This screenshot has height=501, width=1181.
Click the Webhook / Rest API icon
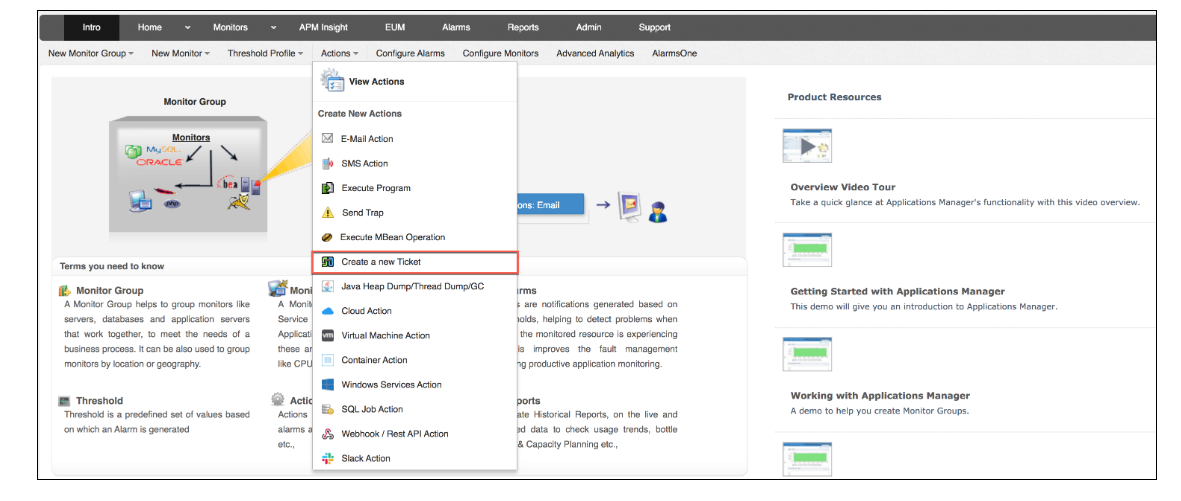[x=328, y=434]
